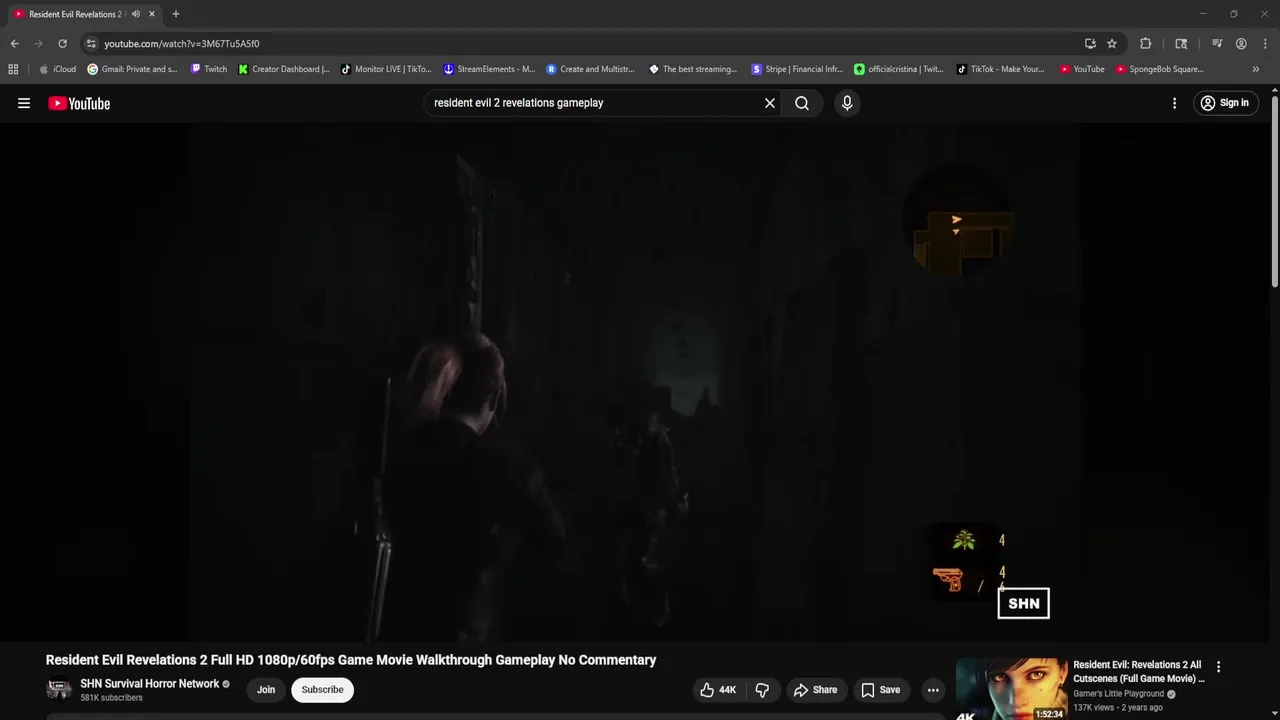Open the side panel icon in toolbar
1280x720 pixels.
tap(1181, 44)
